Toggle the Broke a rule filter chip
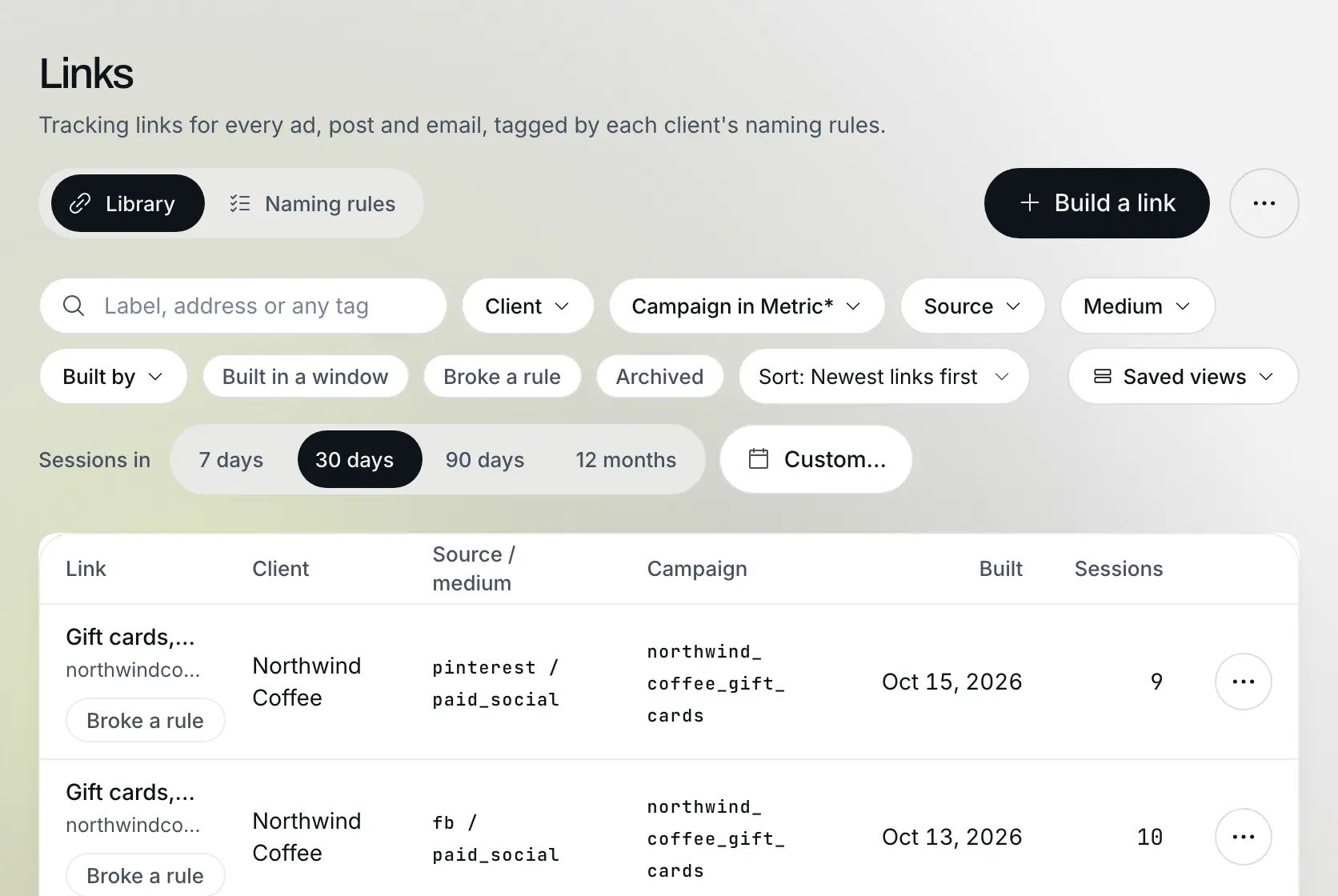Image resolution: width=1338 pixels, height=896 pixels. pyautogui.click(x=502, y=376)
